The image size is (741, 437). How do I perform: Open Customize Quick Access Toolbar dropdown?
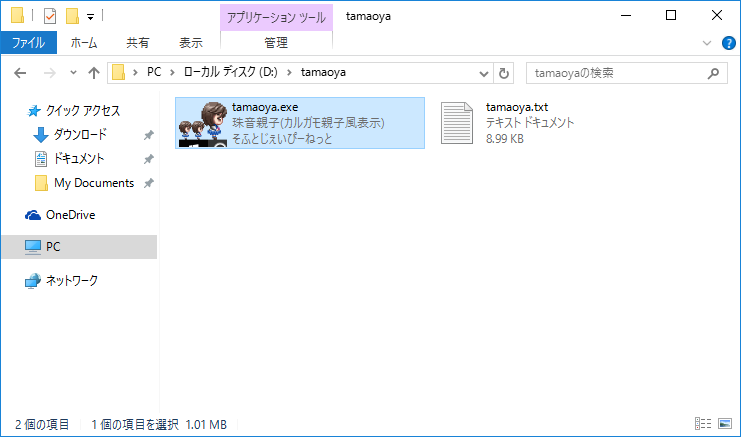click(x=90, y=17)
